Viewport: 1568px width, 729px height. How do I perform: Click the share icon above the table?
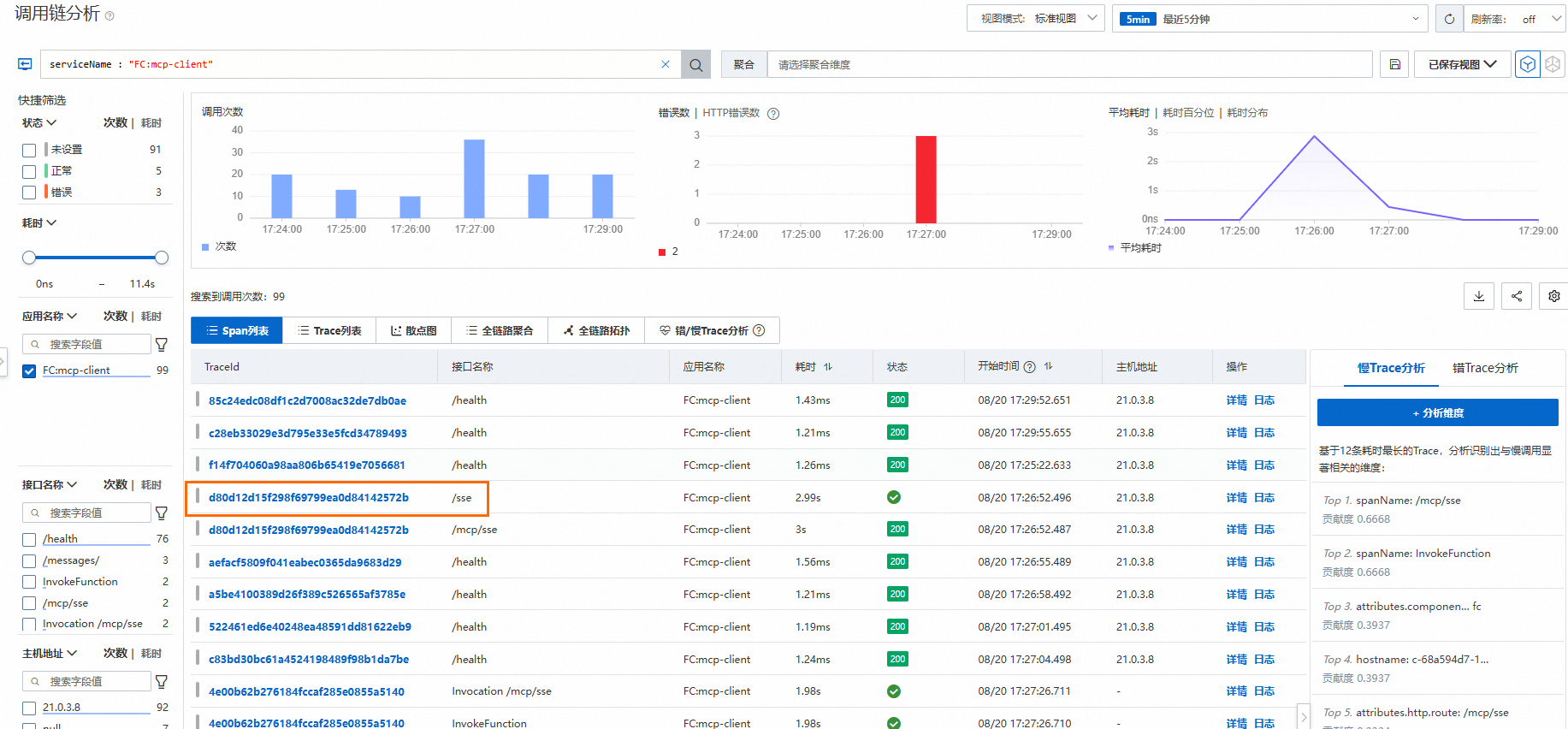1517,296
